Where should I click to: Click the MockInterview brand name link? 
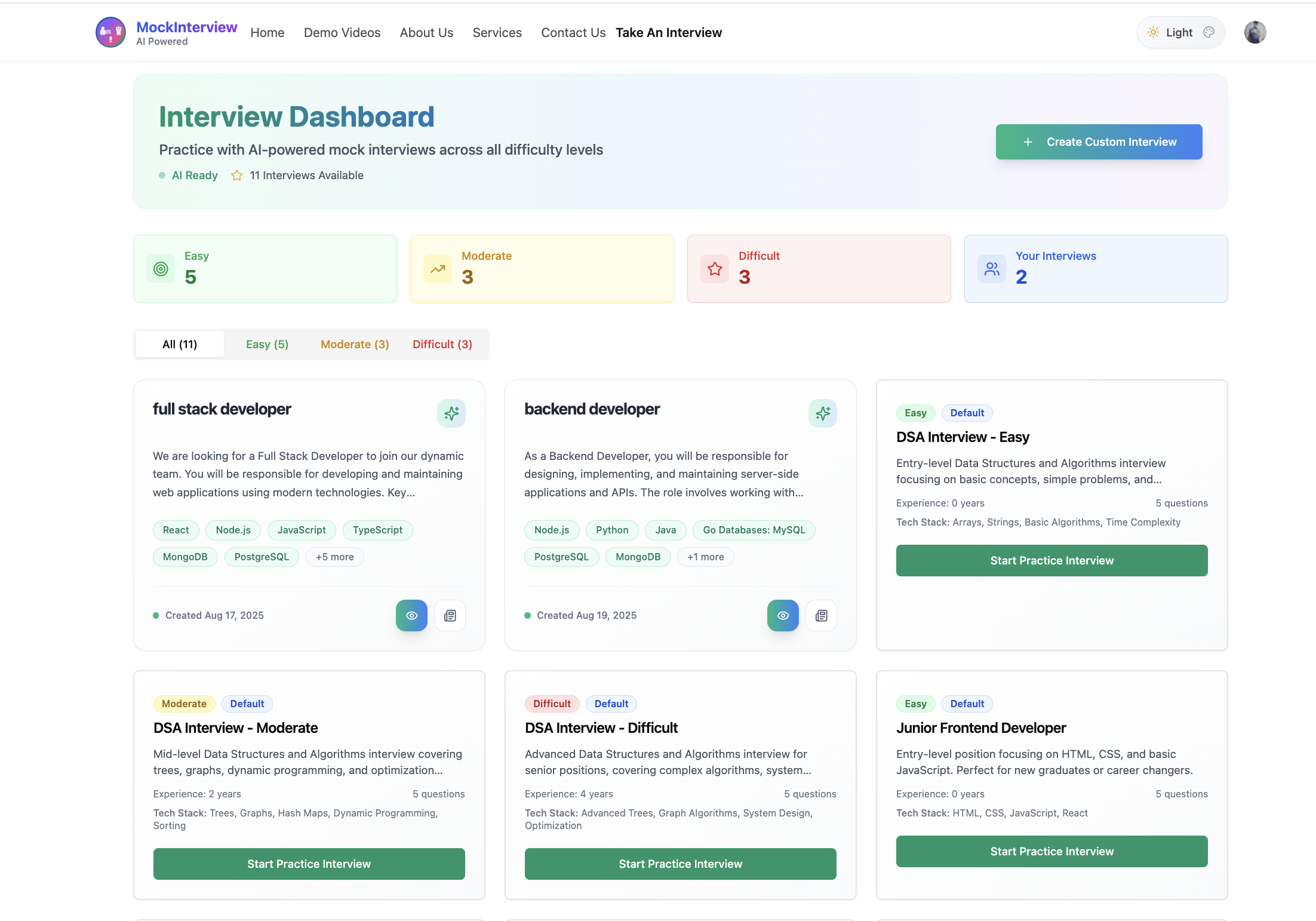point(186,27)
